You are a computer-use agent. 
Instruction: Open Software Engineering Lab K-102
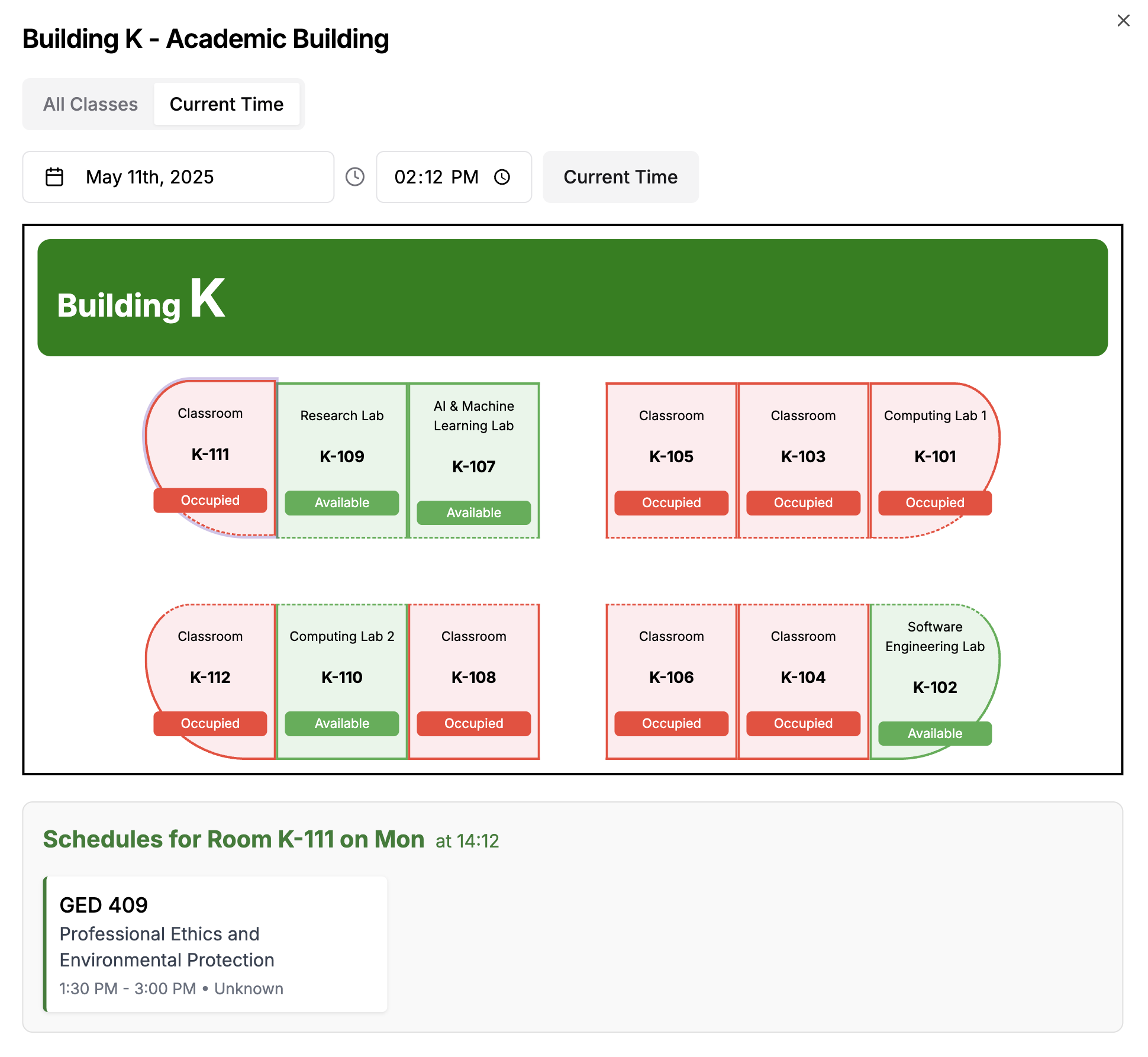tap(934, 663)
